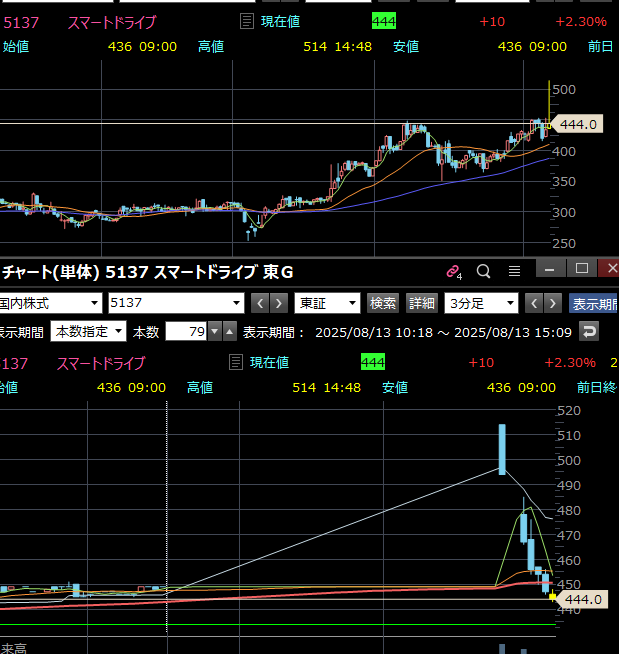Click the +2.30% change in upper panel
Screen dimensions: 619x654
[581, 21]
